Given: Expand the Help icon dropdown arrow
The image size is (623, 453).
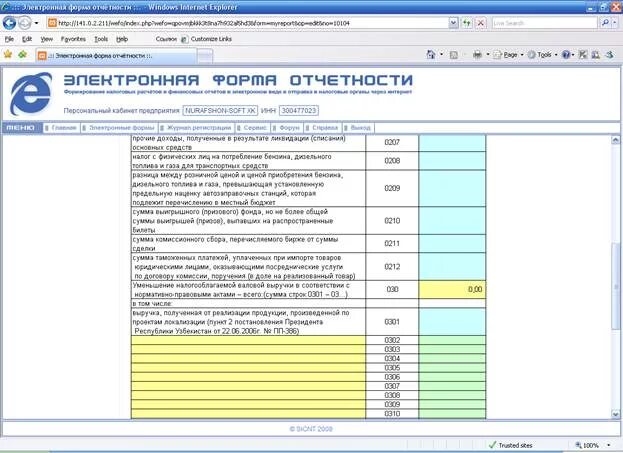Looking at the screenshot, I should [x=573, y=55].
